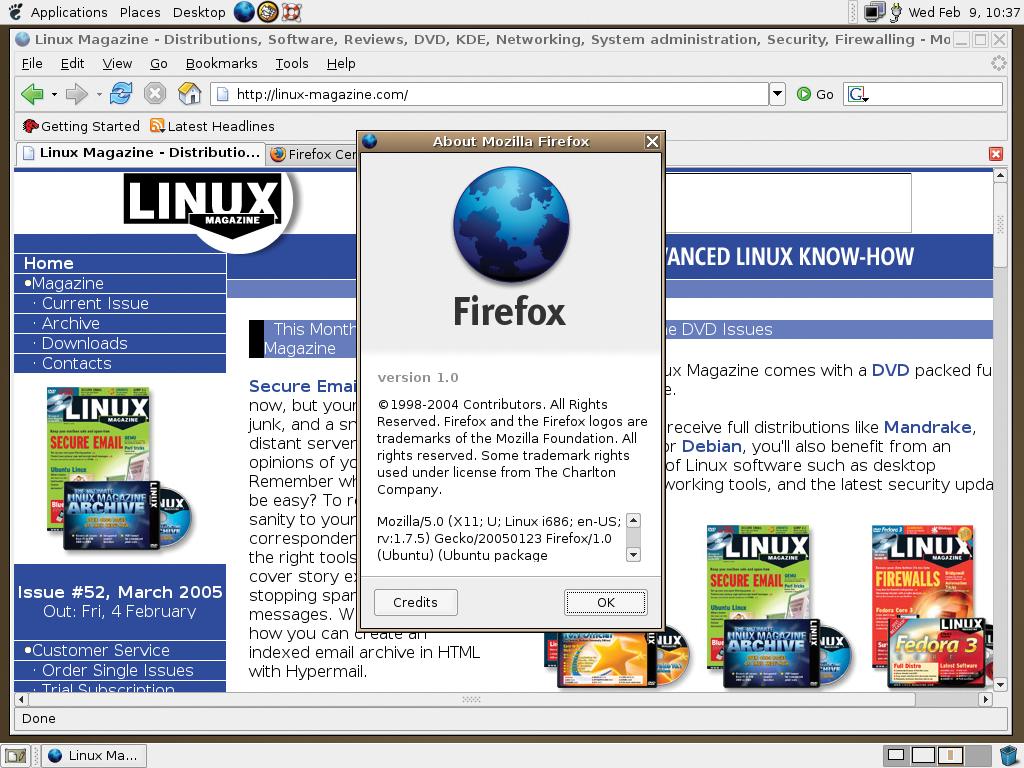Click the Customer Service sidebar link
Viewport: 1024px width, 768px height.
(101, 650)
